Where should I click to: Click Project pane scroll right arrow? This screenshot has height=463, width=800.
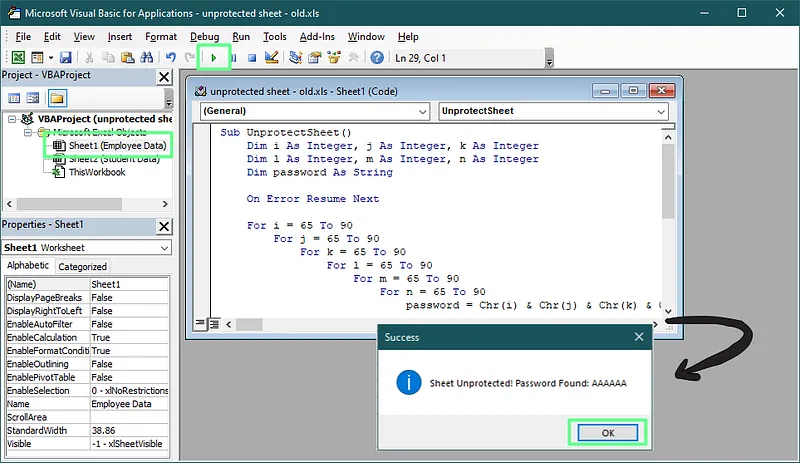pos(165,204)
